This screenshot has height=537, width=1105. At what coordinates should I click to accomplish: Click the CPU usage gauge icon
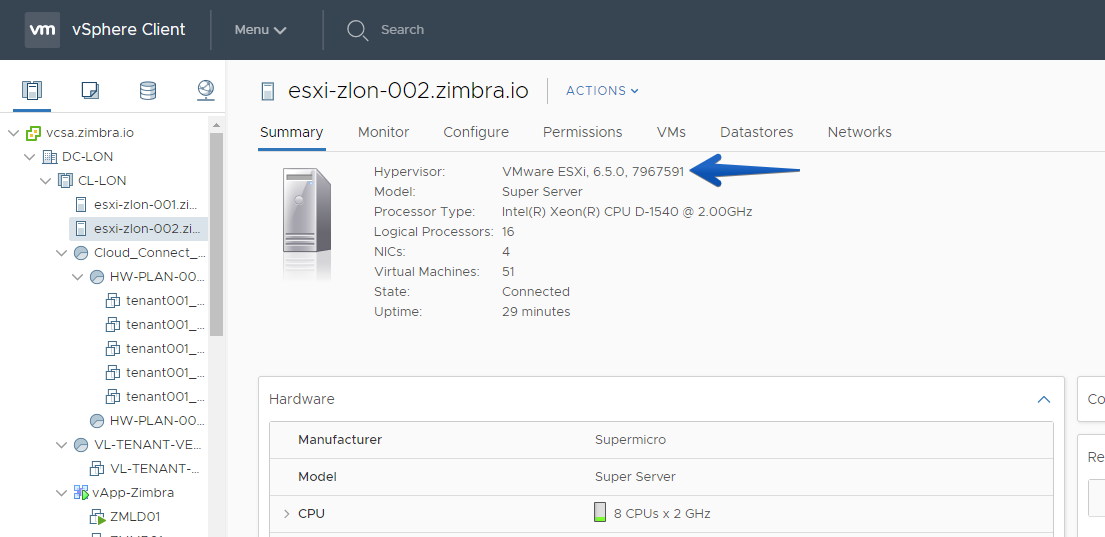[600, 512]
